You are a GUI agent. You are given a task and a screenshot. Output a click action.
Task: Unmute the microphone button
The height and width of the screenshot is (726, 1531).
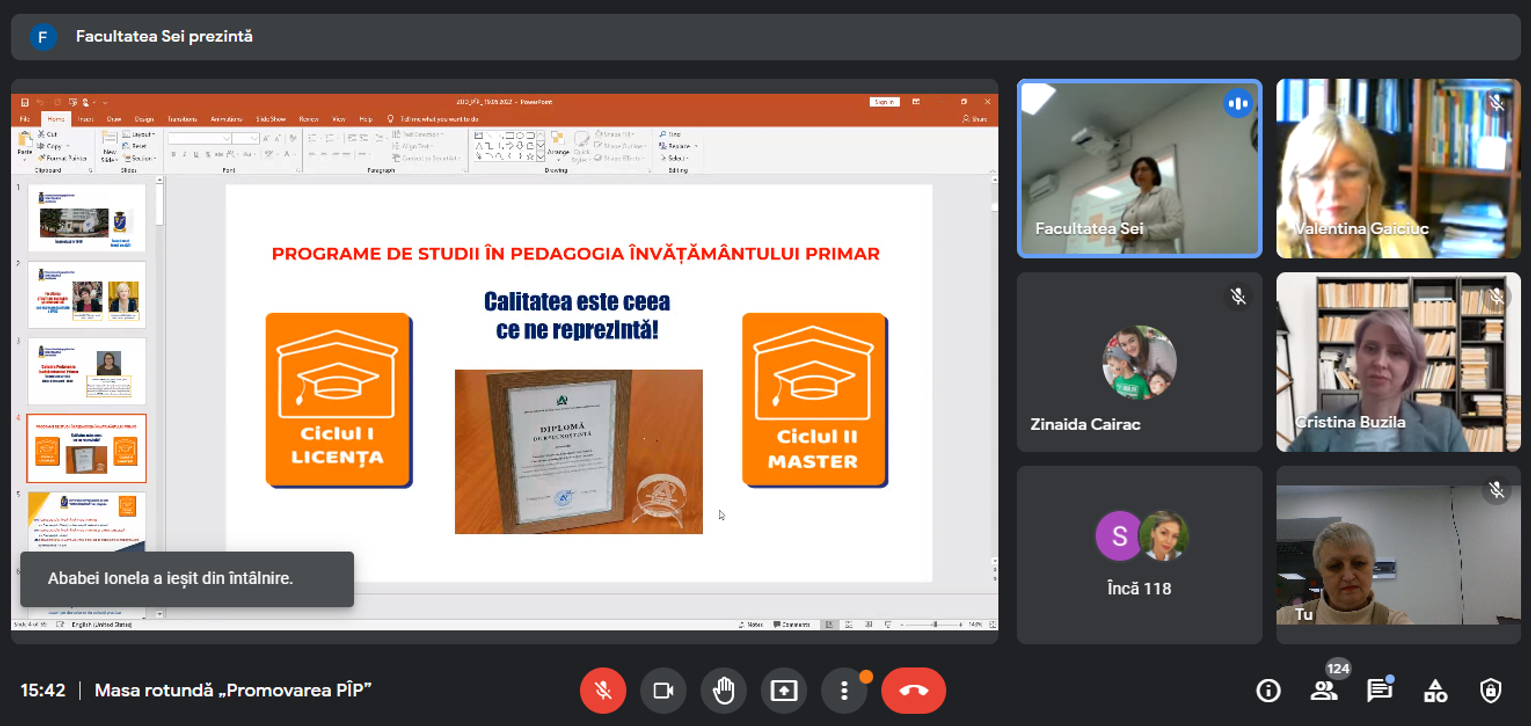[x=603, y=690]
